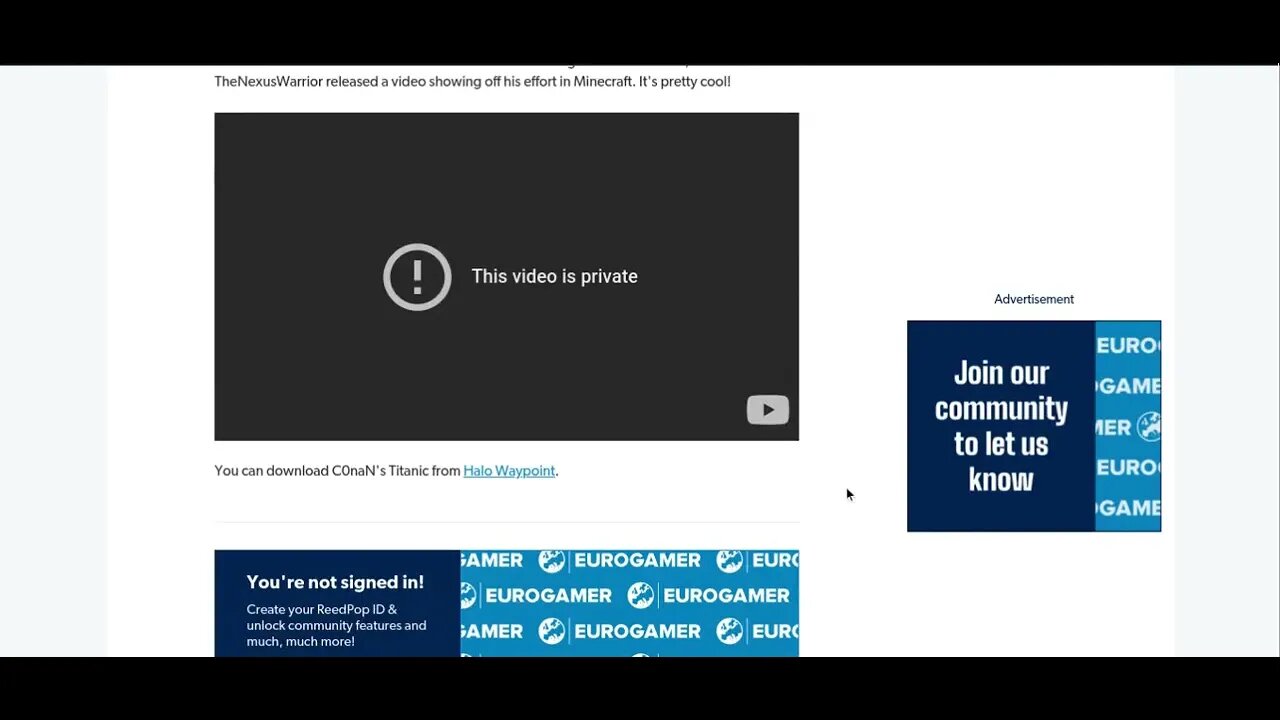Click the 'Advertisement' label above the ad
The image size is (1280, 720).
click(1034, 299)
